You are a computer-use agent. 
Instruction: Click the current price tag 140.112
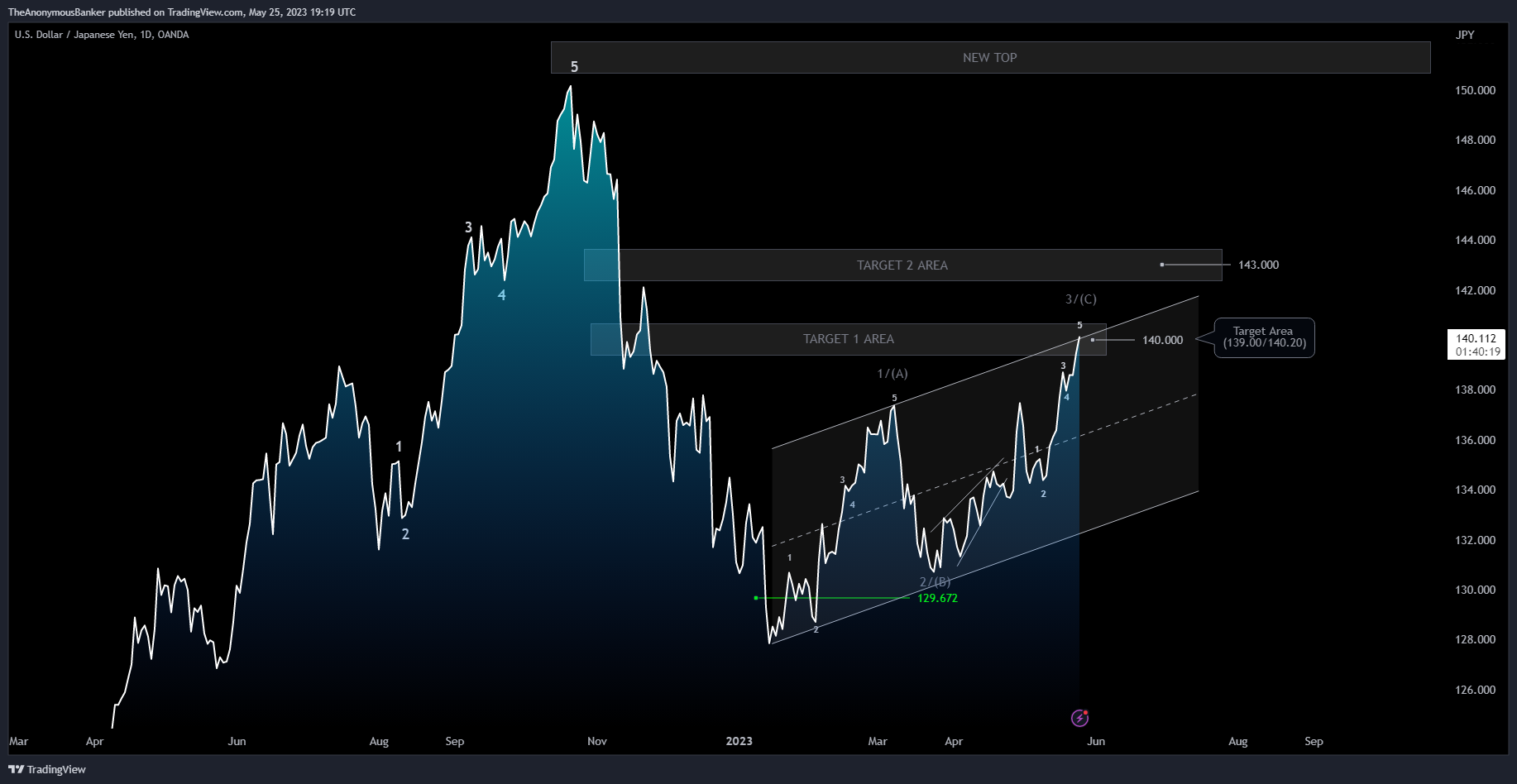[1476, 344]
